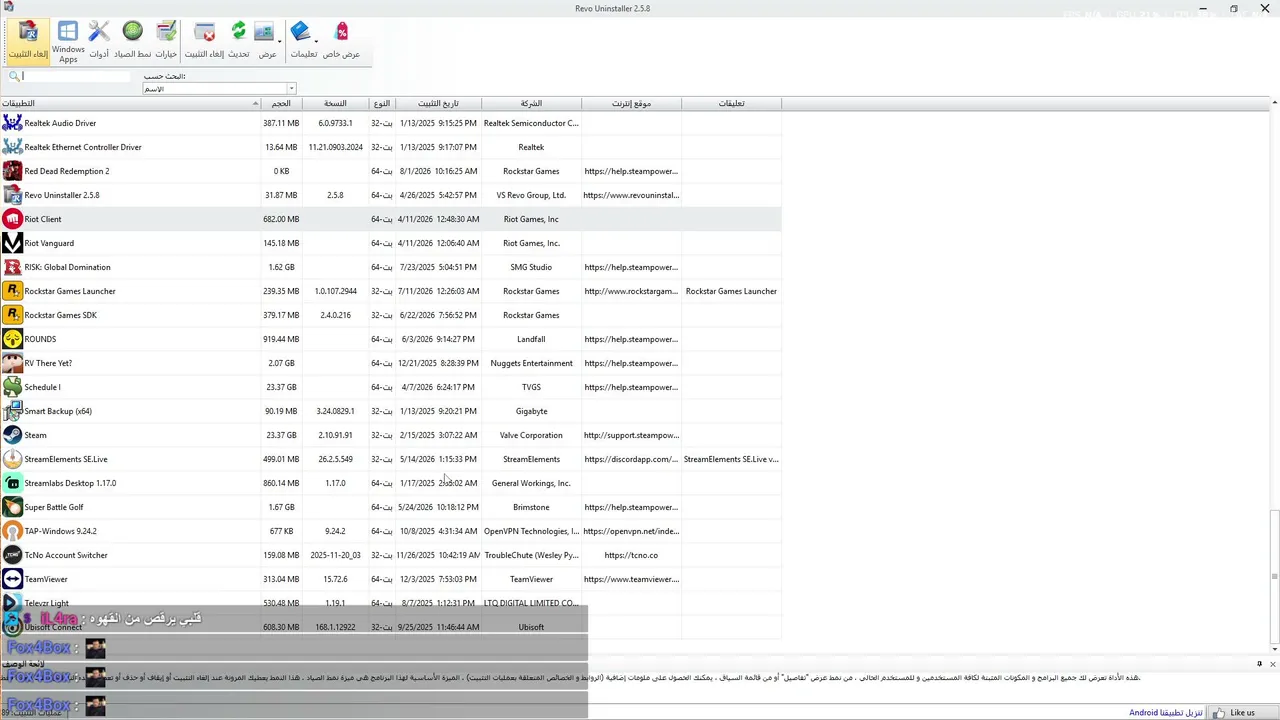Viewport: 1280px width, 720px height.
Task: Click the http://www.rockstargam... website cell
Action: click(631, 291)
